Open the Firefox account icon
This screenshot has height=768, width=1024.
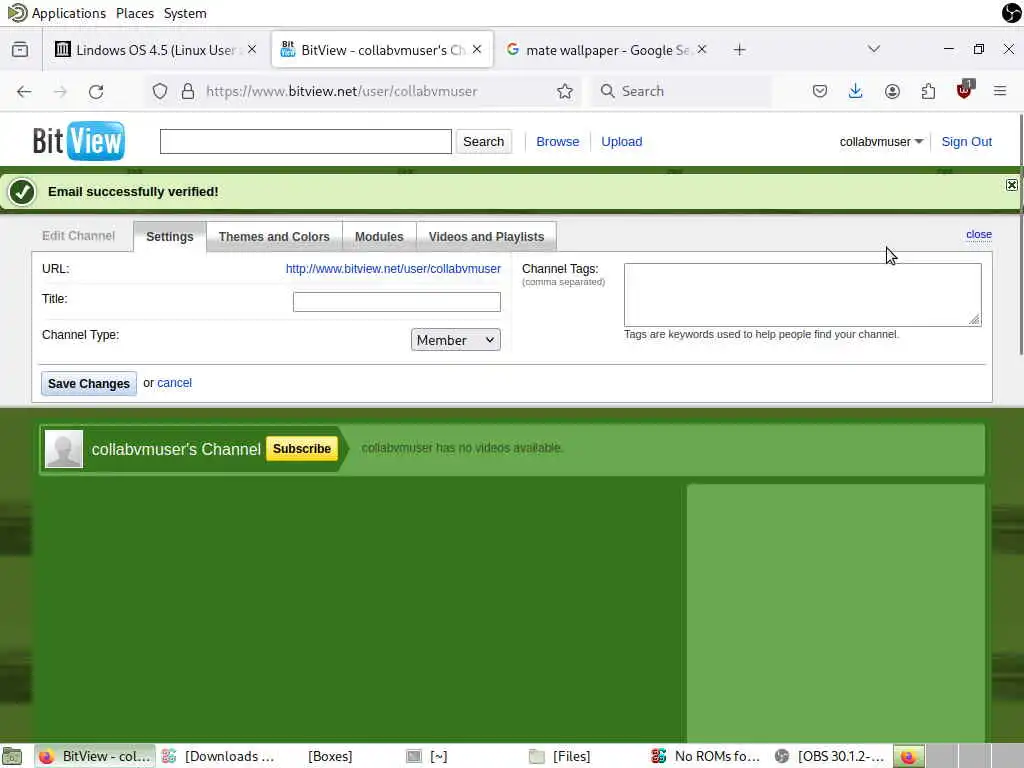[x=892, y=91]
